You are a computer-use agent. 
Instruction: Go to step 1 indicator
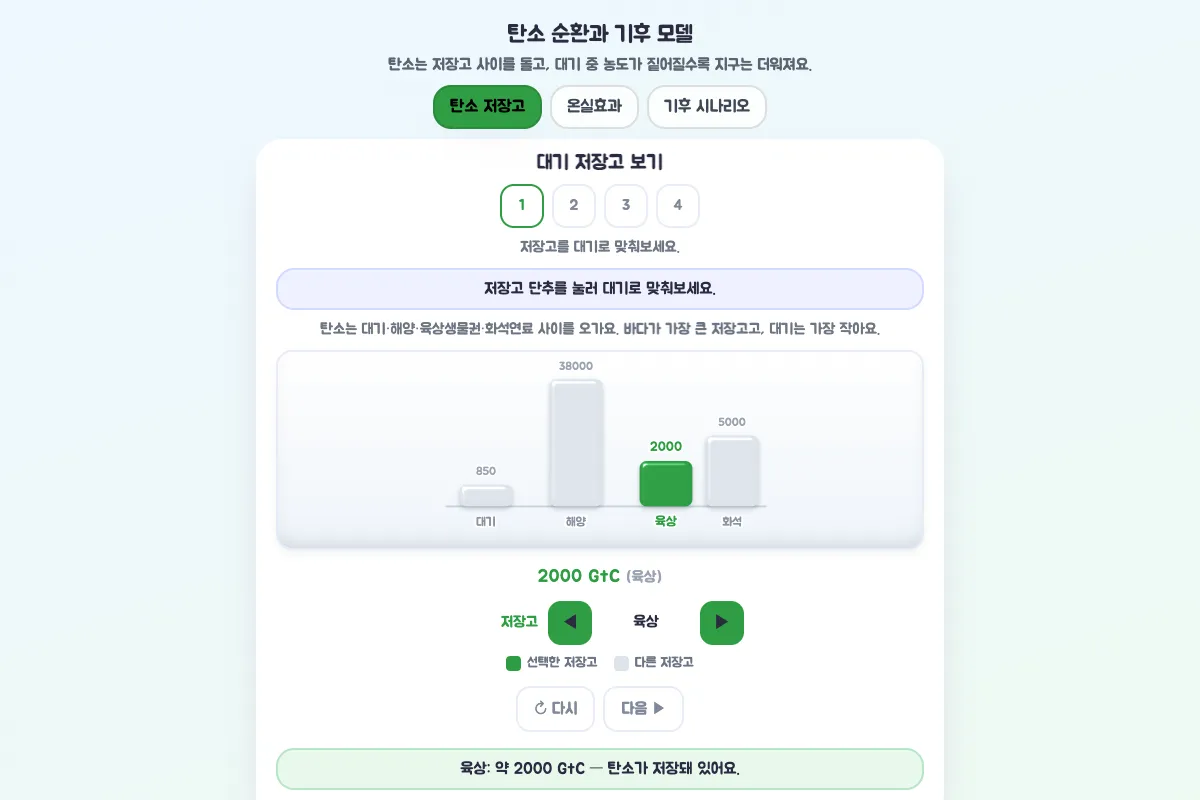tap(522, 206)
